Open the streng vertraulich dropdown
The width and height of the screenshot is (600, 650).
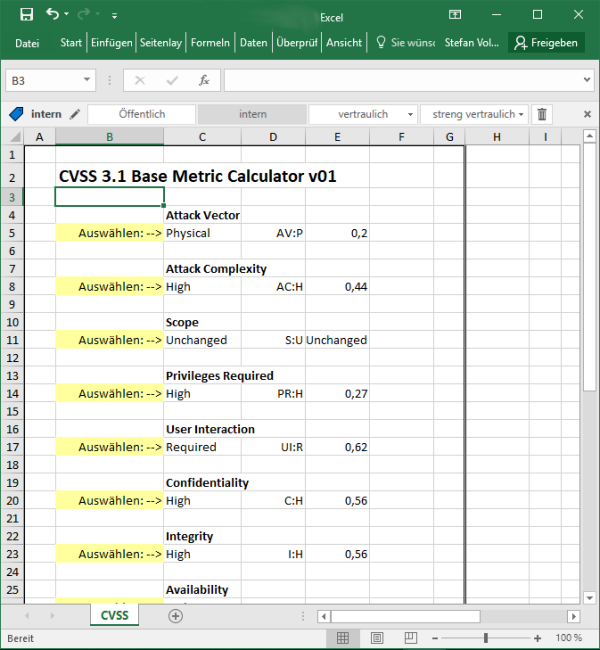474,114
